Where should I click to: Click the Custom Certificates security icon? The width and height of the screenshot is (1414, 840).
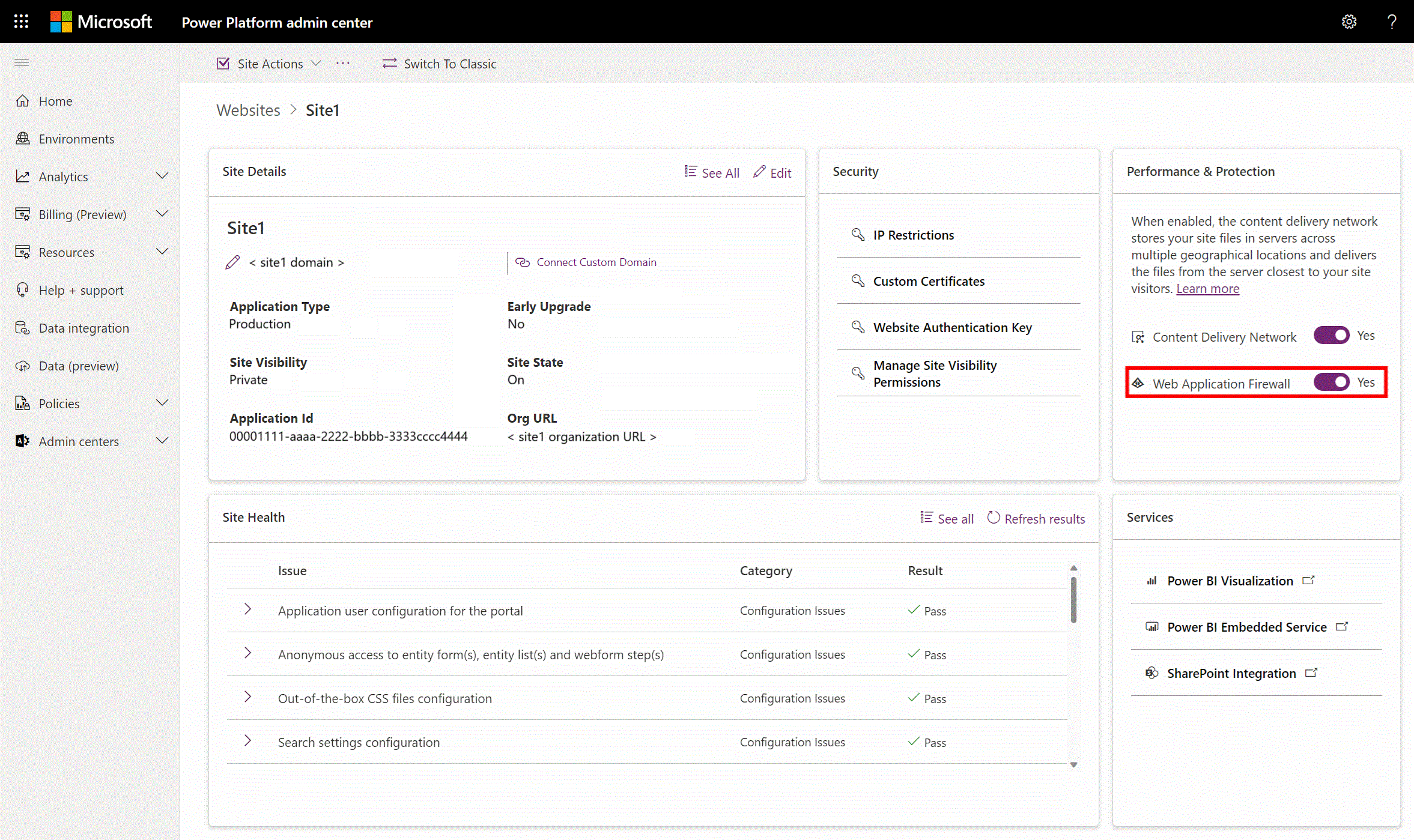pos(857,281)
